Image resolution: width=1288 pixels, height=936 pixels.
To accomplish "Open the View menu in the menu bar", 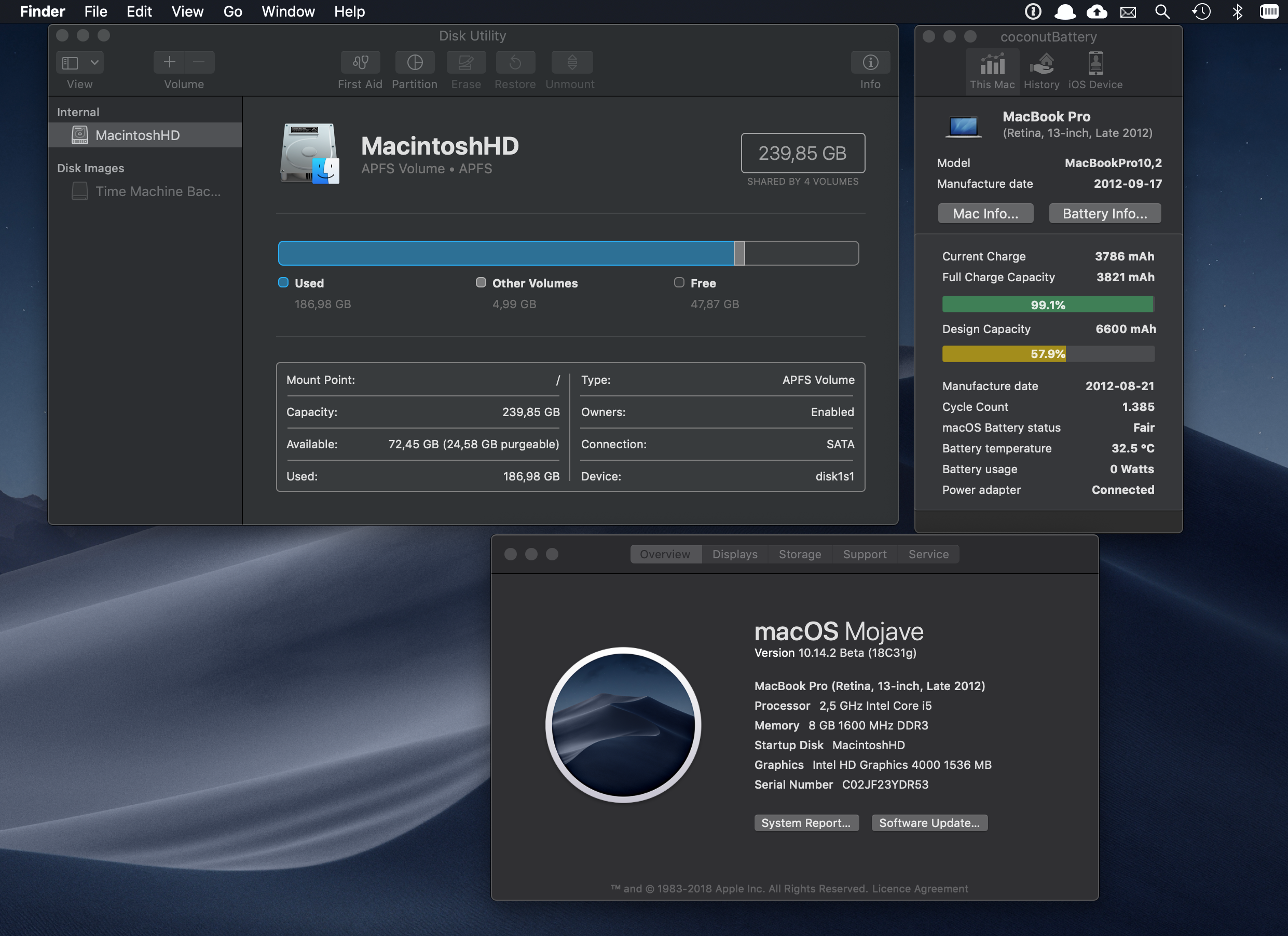I will click(x=187, y=11).
